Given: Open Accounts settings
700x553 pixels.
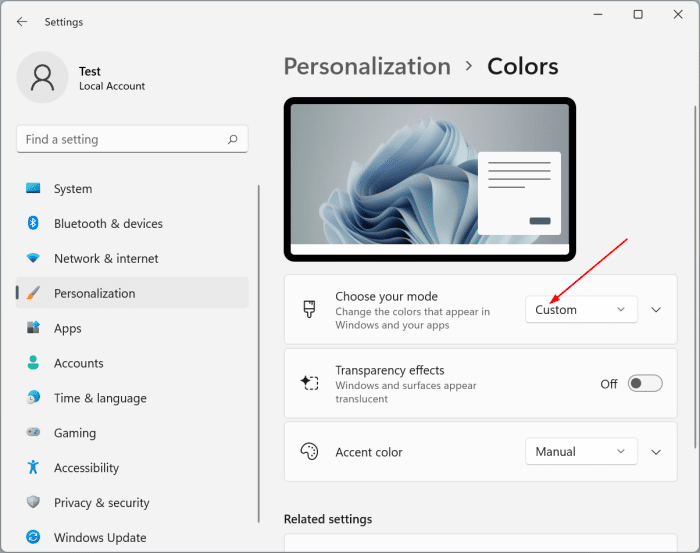Looking at the screenshot, I should tap(132, 363).
